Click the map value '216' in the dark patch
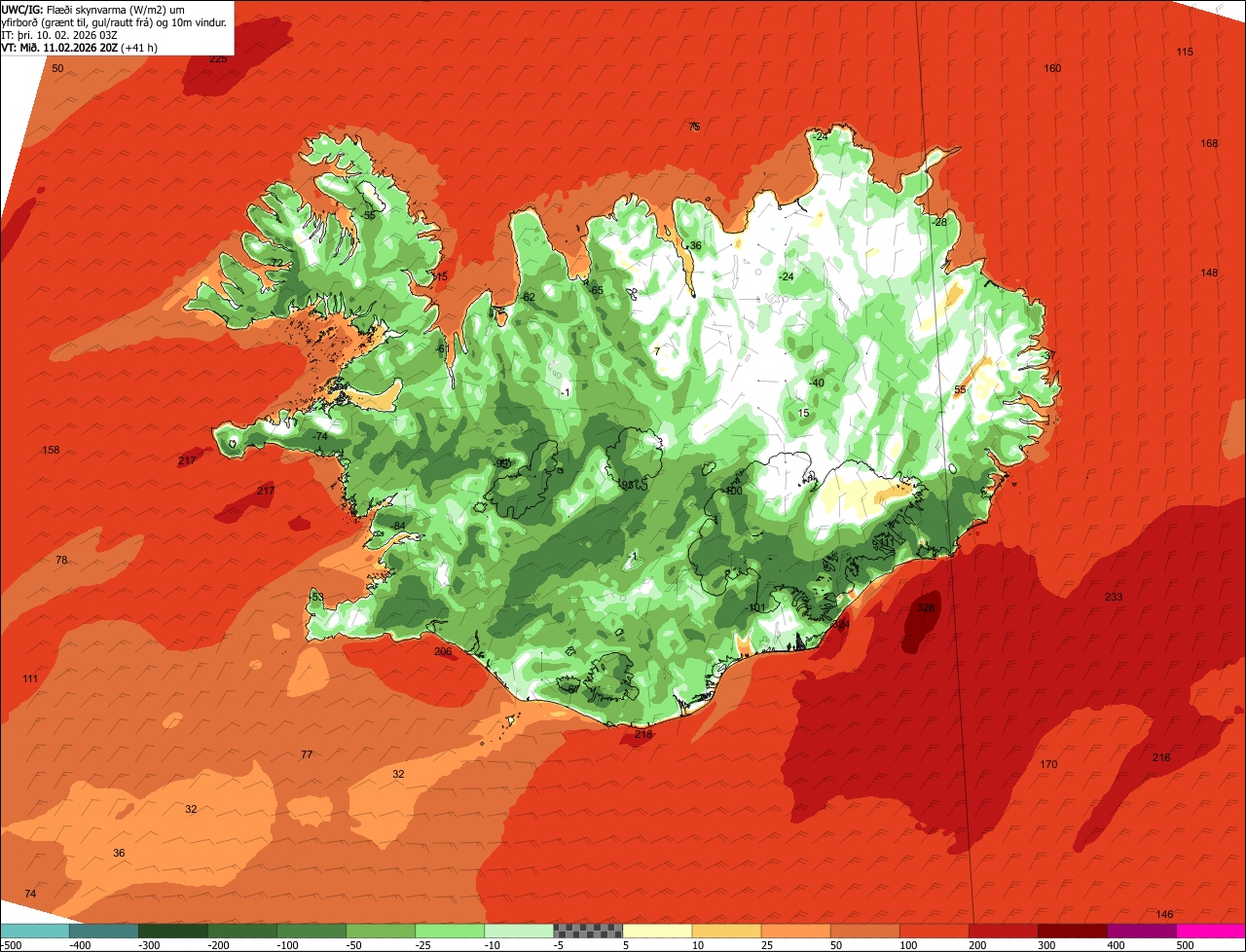Viewport: 1246px width, 952px height. [x=1161, y=757]
